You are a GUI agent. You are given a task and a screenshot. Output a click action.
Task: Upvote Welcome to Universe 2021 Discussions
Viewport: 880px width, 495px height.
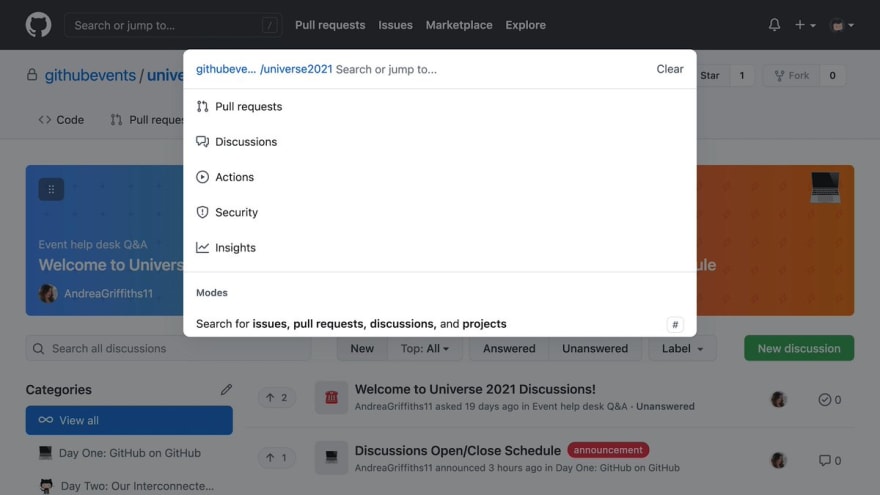click(277, 397)
